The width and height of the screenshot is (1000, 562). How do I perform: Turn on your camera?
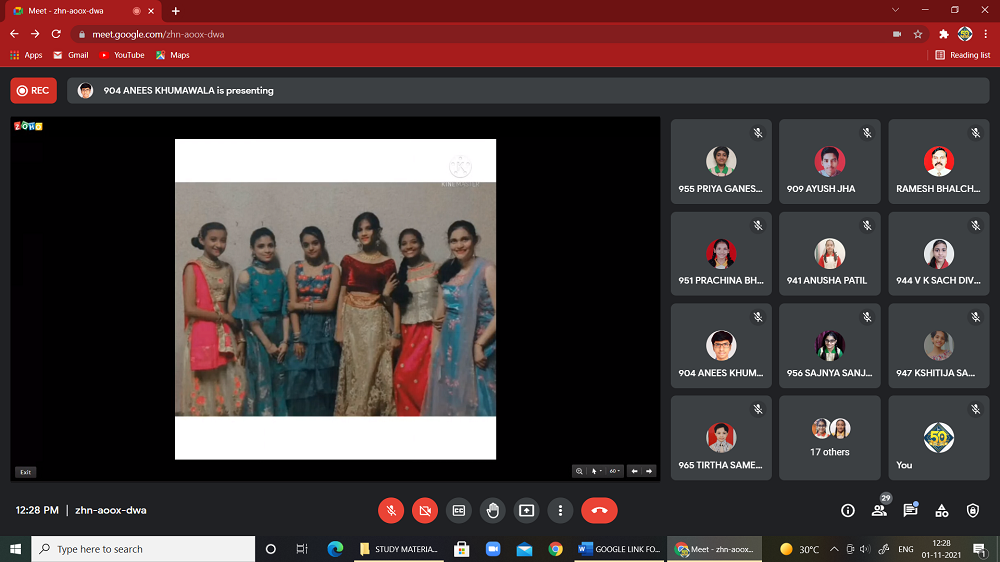(x=425, y=510)
